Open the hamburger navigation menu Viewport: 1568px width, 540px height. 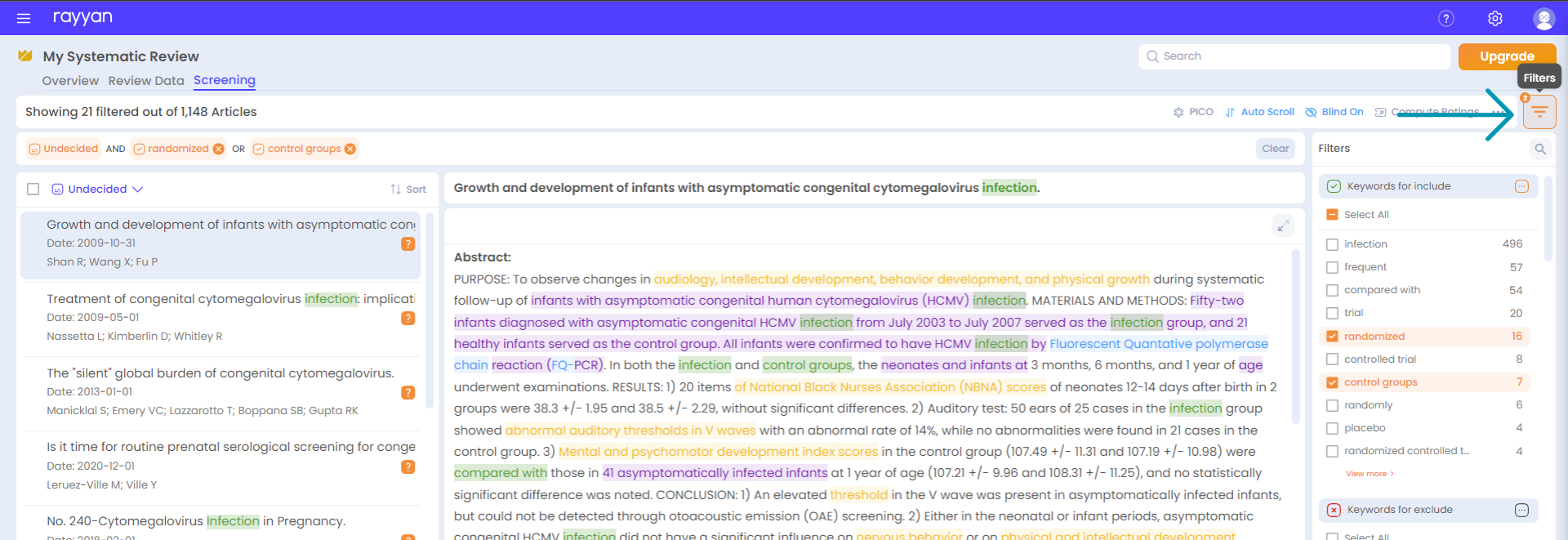24,18
